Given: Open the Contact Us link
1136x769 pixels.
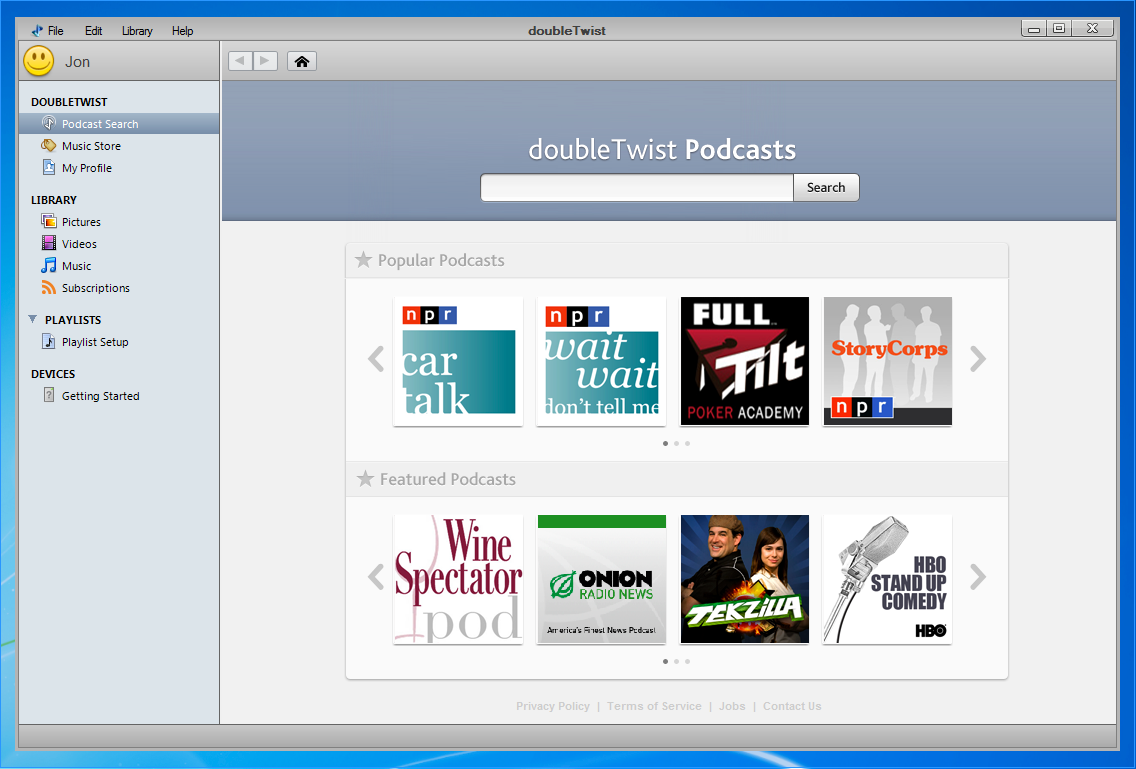Looking at the screenshot, I should pos(792,706).
